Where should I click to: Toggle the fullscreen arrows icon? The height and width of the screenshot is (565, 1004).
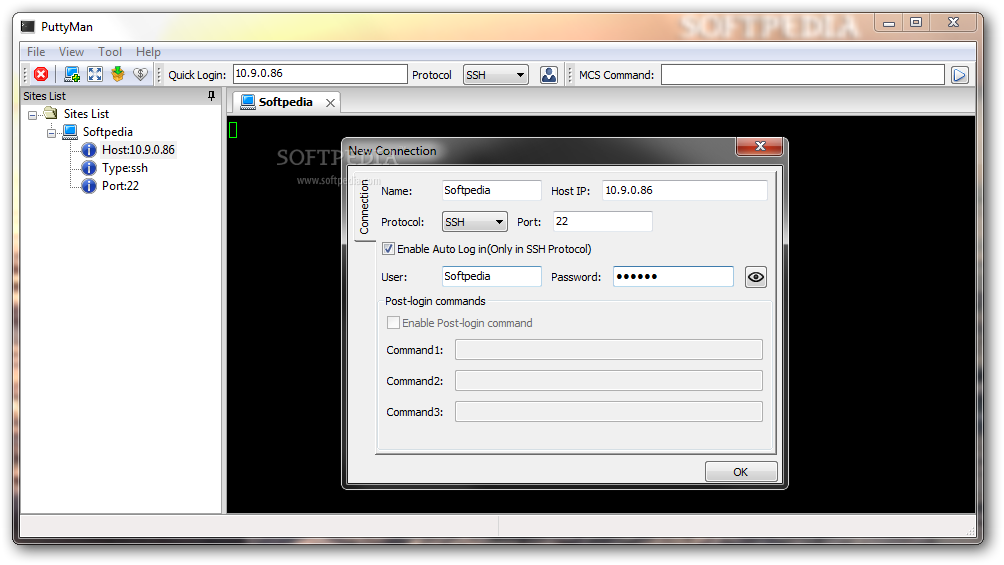point(95,74)
